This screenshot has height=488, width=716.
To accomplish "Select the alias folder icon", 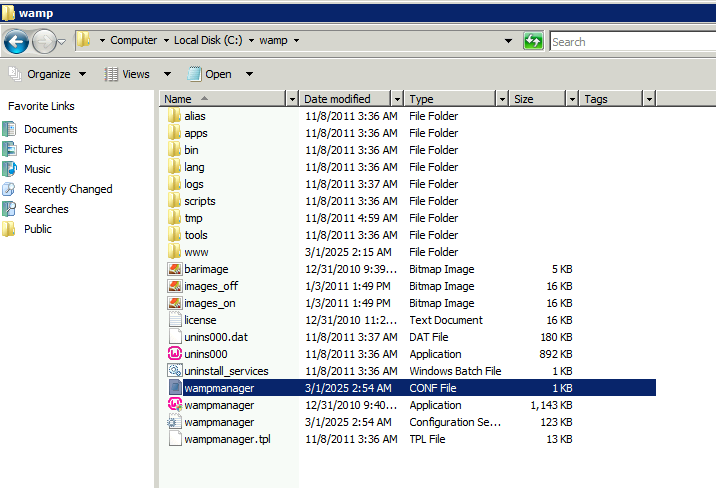I will pyautogui.click(x=174, y=115).
